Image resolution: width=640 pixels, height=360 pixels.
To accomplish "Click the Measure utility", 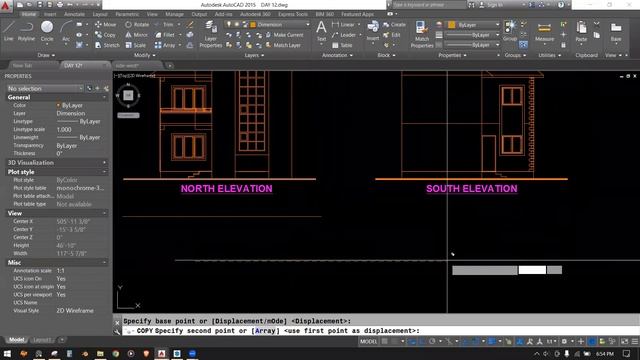I will (544, 32).
